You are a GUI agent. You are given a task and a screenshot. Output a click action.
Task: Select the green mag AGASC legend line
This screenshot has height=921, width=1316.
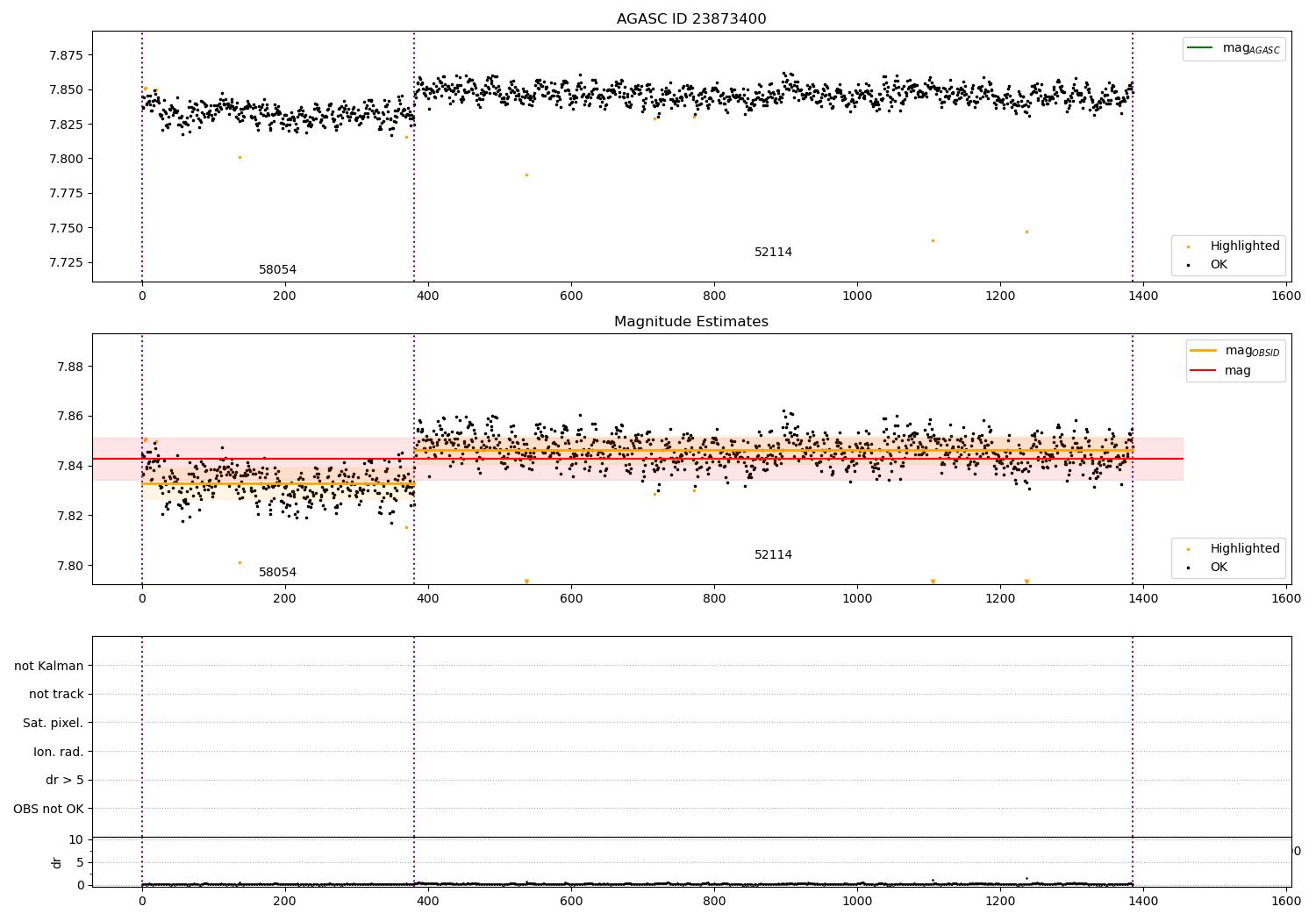[x=1199, y=48]
